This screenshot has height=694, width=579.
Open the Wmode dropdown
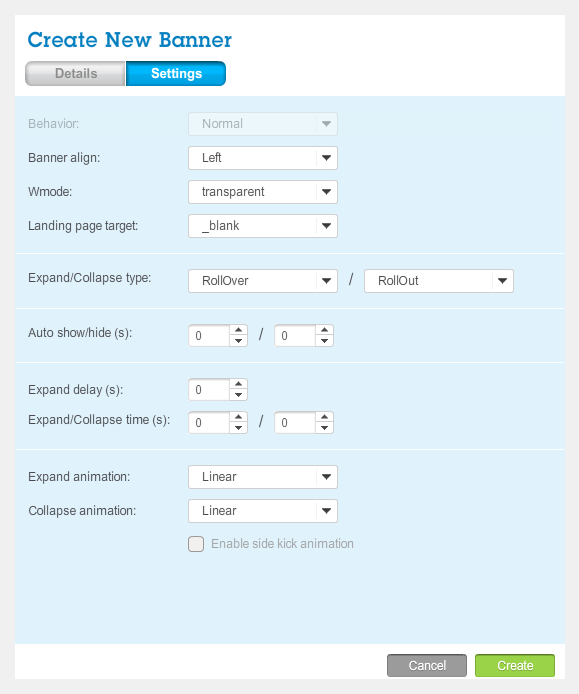263,192
